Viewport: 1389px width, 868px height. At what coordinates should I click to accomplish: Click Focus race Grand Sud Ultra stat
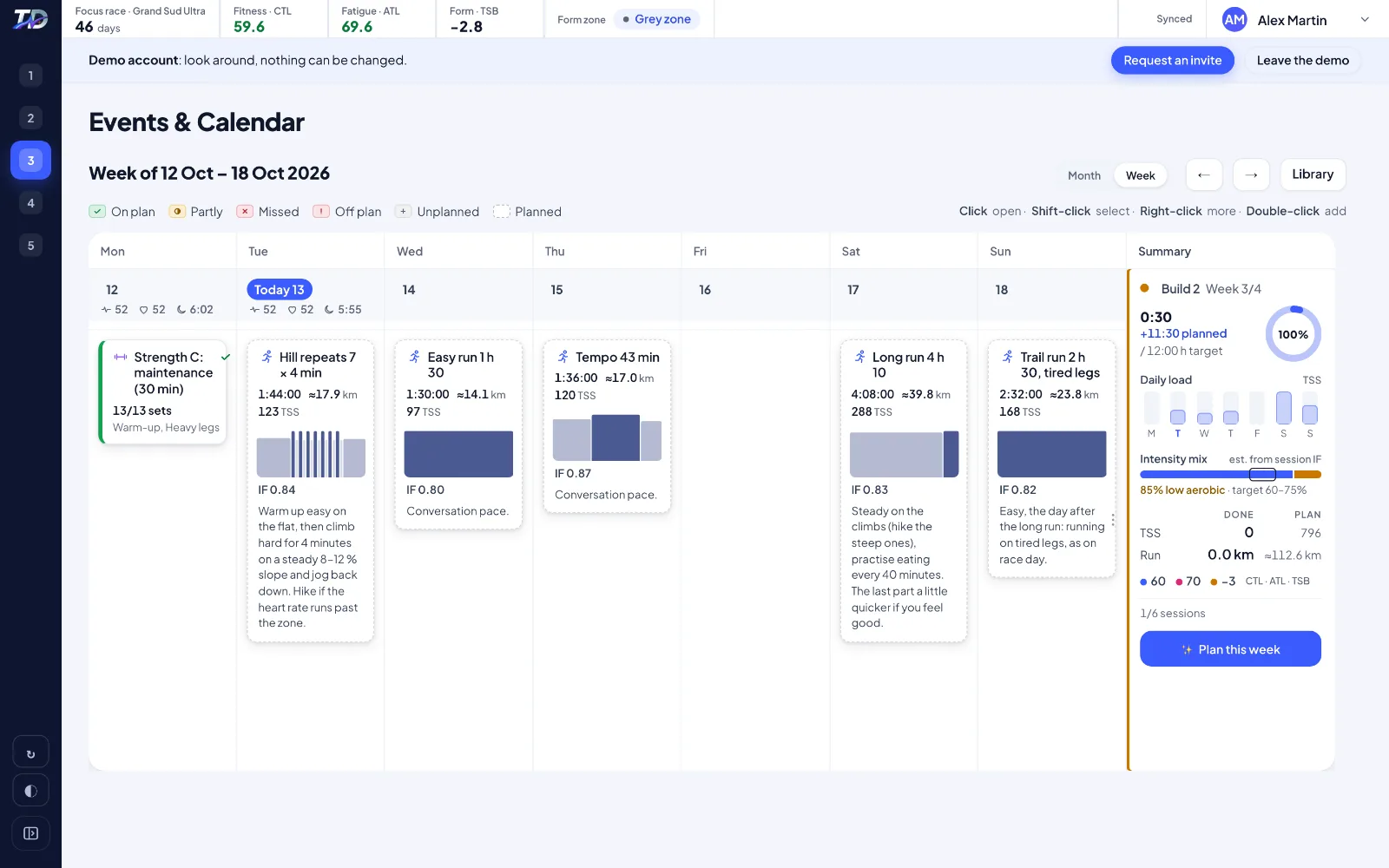(140, 19)
